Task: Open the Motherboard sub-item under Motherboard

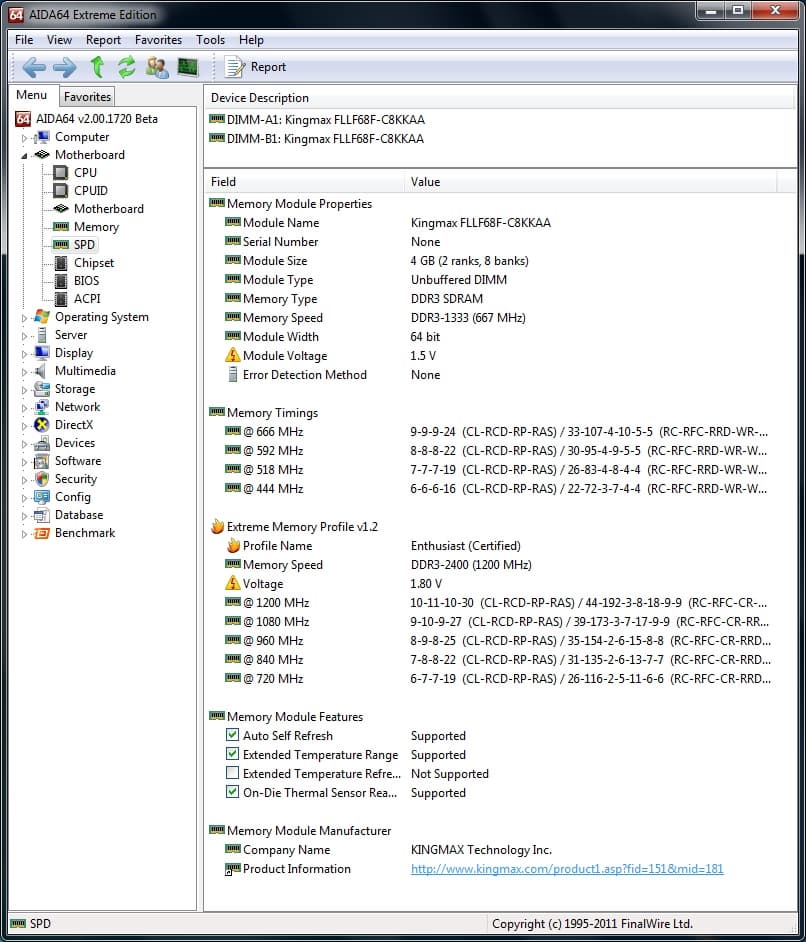Action: 109,208
